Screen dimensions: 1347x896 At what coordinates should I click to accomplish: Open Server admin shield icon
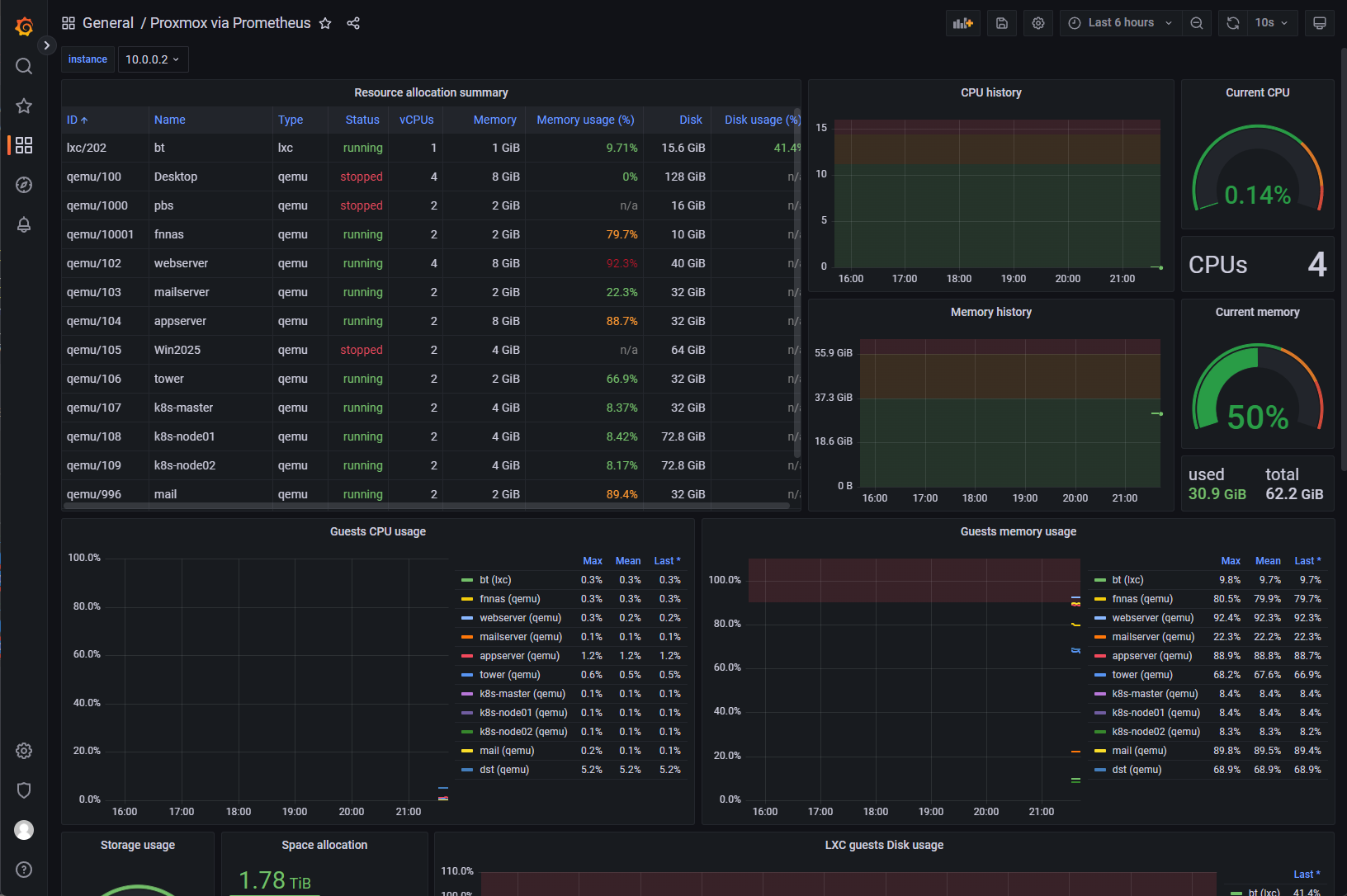point(24,790)
